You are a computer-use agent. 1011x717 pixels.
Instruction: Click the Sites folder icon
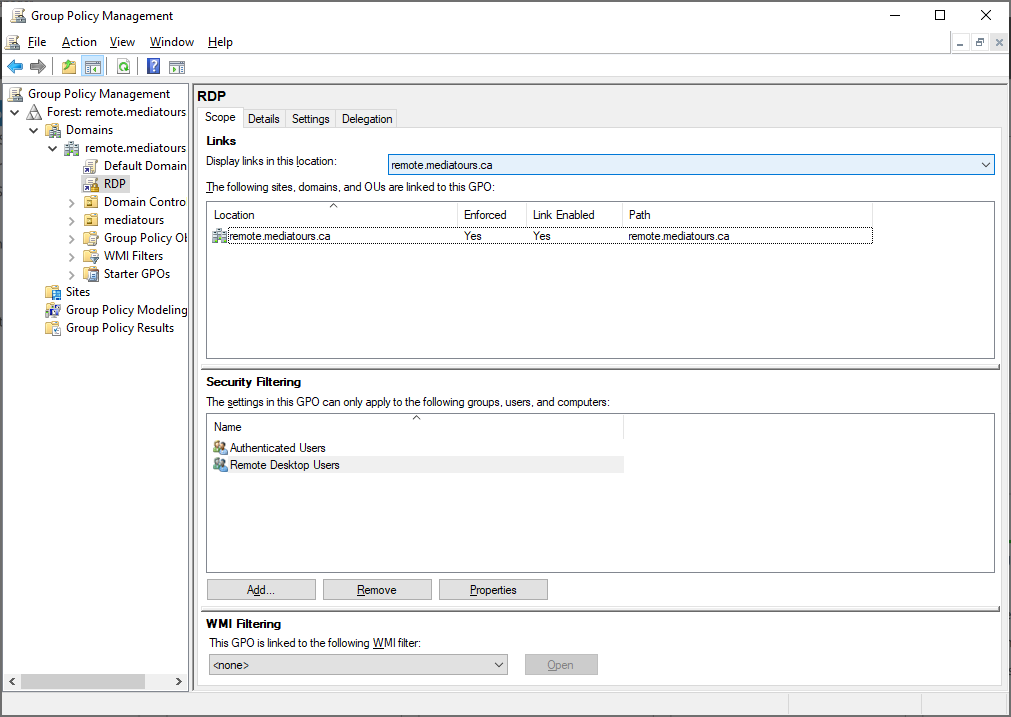(x=53, y=292)
